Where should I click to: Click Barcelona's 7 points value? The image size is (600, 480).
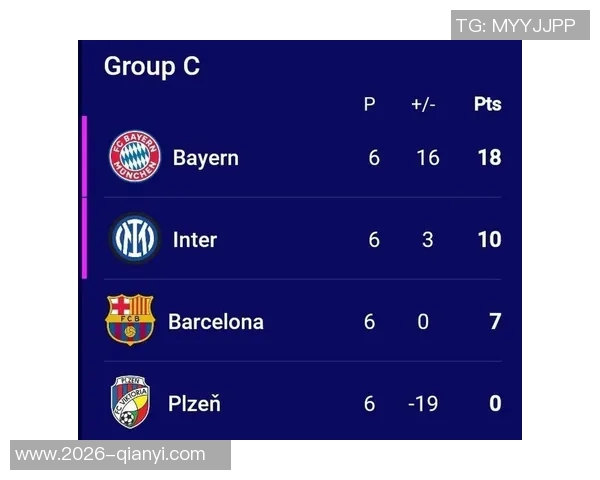click(x=495, y=322)
